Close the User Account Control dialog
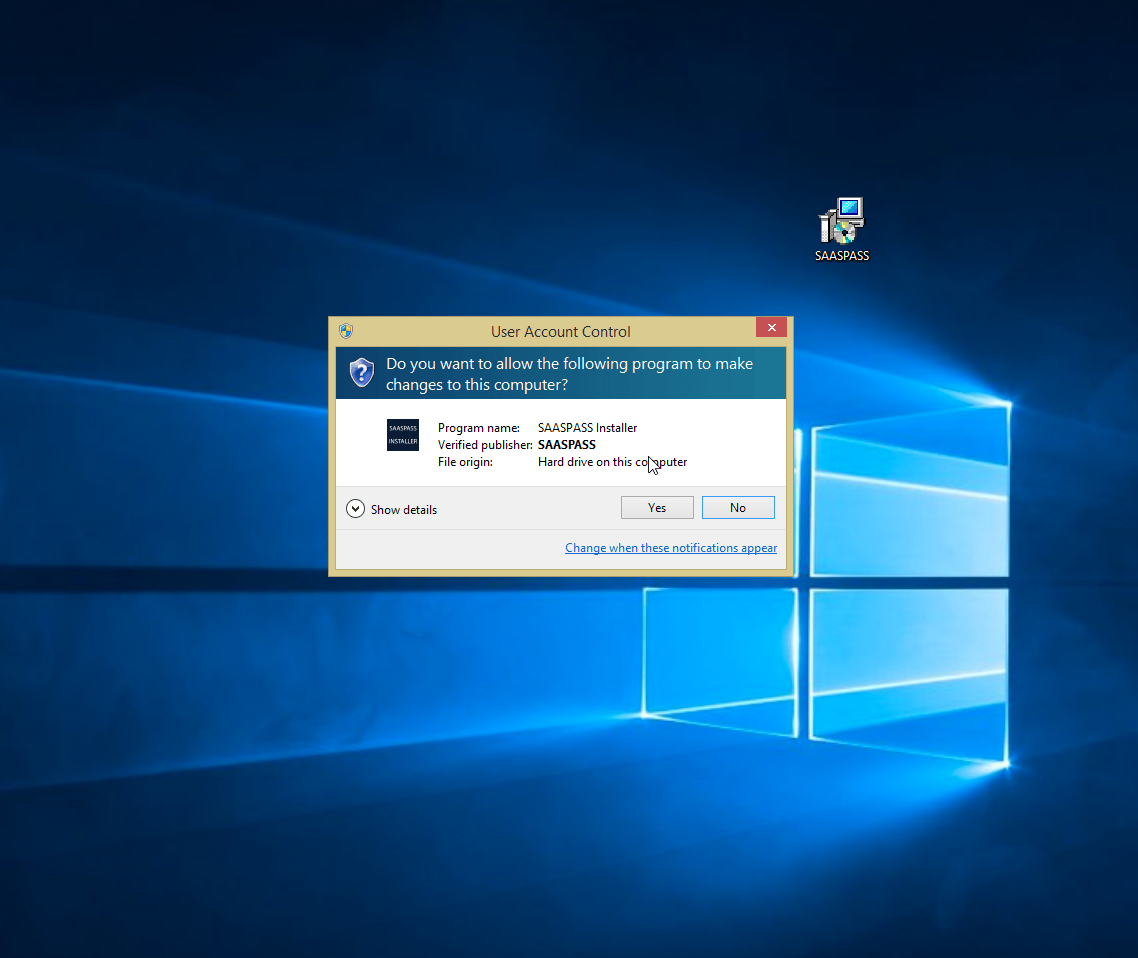The image size is (1138, 958). click(x=771, y=327)
